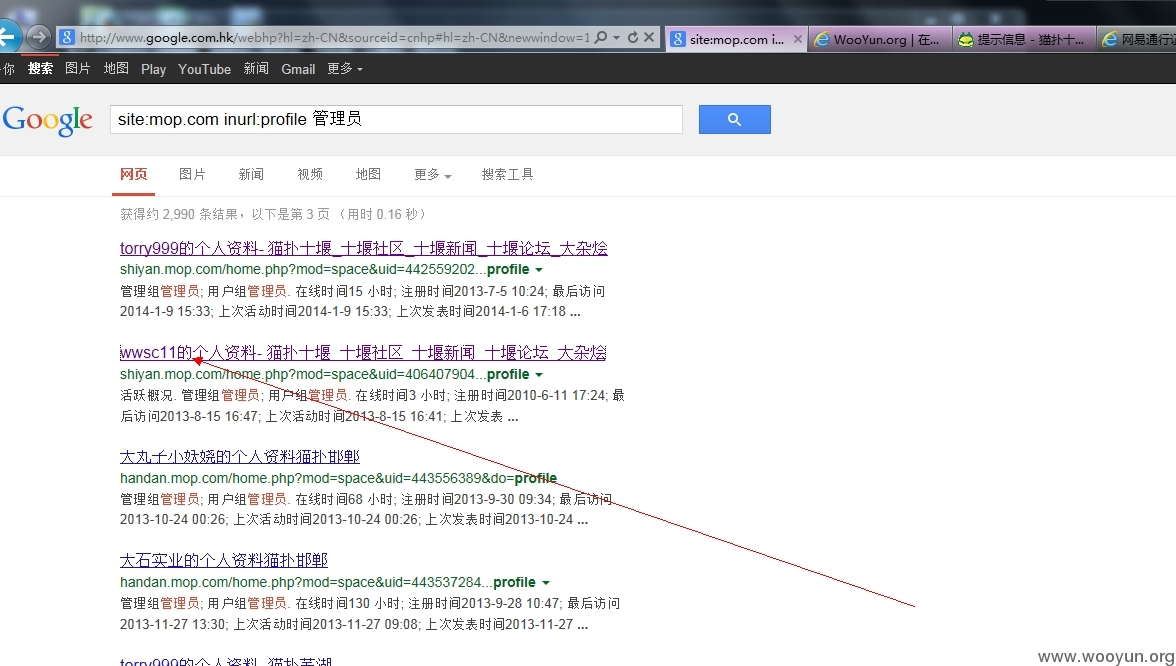Open Play in Google top bar
This screenshot has width=1176, height=666.
pyautogui.click(x=153, y=69)
